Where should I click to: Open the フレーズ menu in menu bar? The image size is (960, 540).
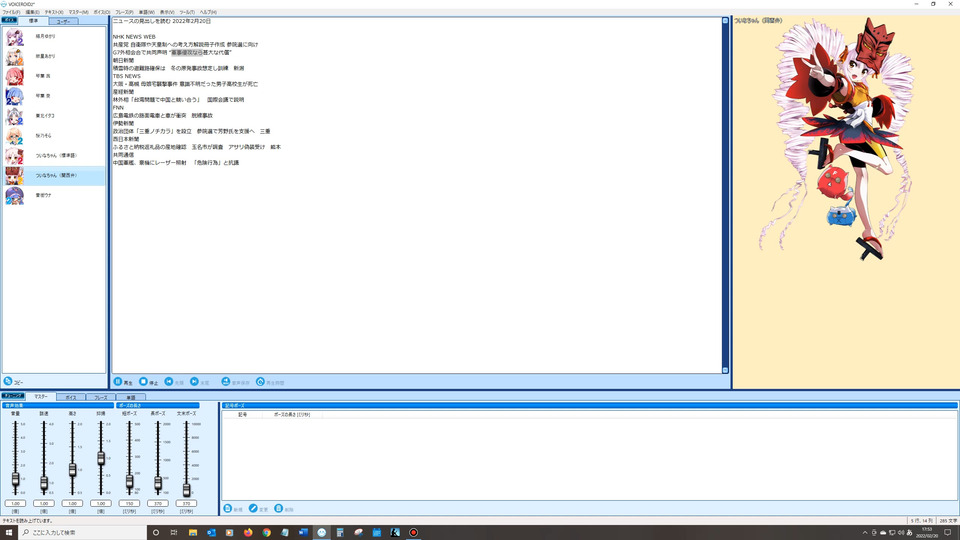click(124, 12)
